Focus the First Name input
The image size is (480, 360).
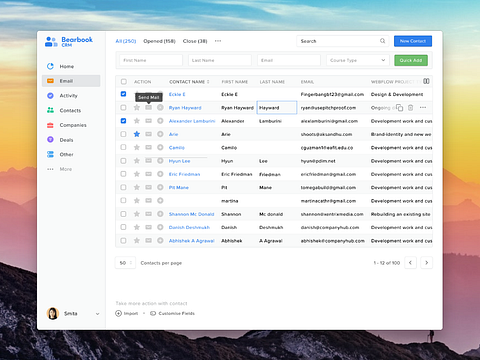click(x=151, y=60)
